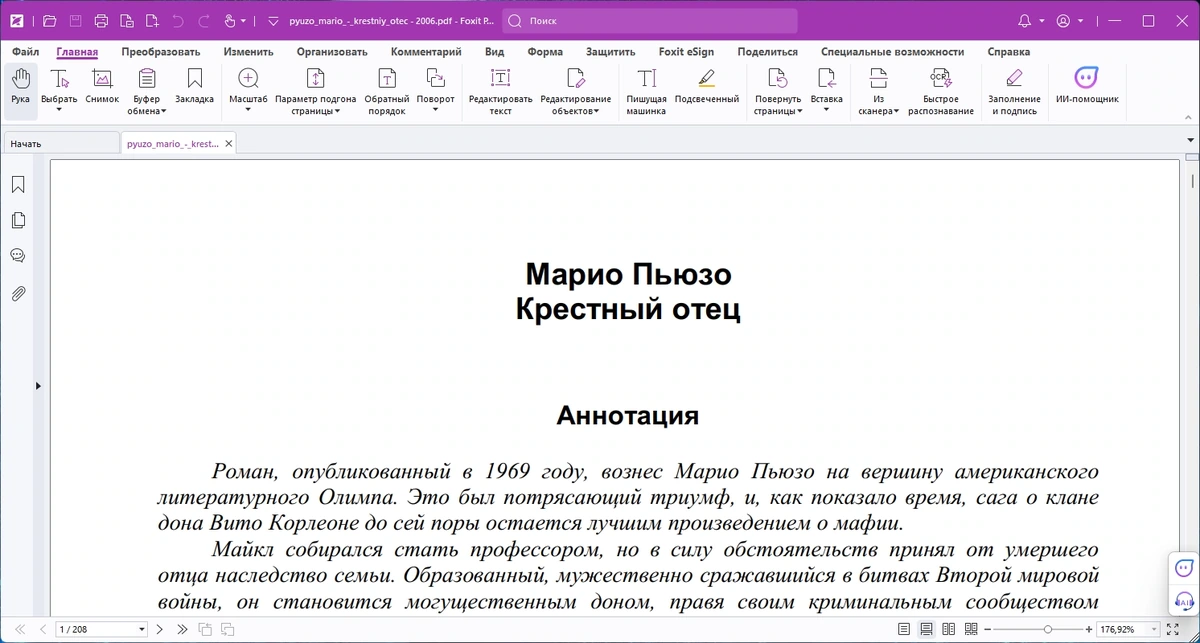Take a snapshot with Снимок tool
Screen dimensions: 1200x643
tap(102, 85)
